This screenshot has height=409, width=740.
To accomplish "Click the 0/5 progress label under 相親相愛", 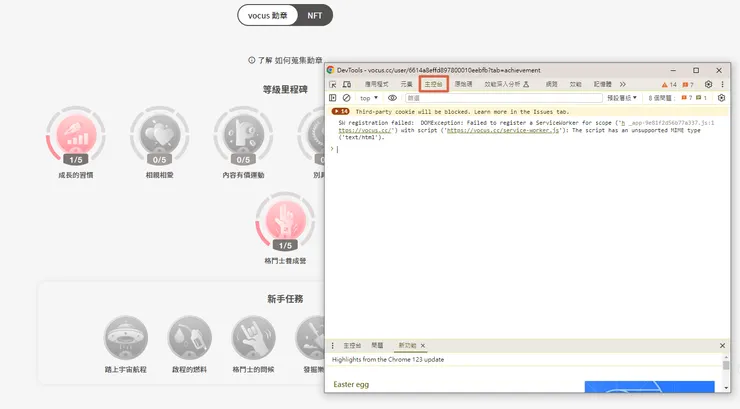I will [160, 160].
